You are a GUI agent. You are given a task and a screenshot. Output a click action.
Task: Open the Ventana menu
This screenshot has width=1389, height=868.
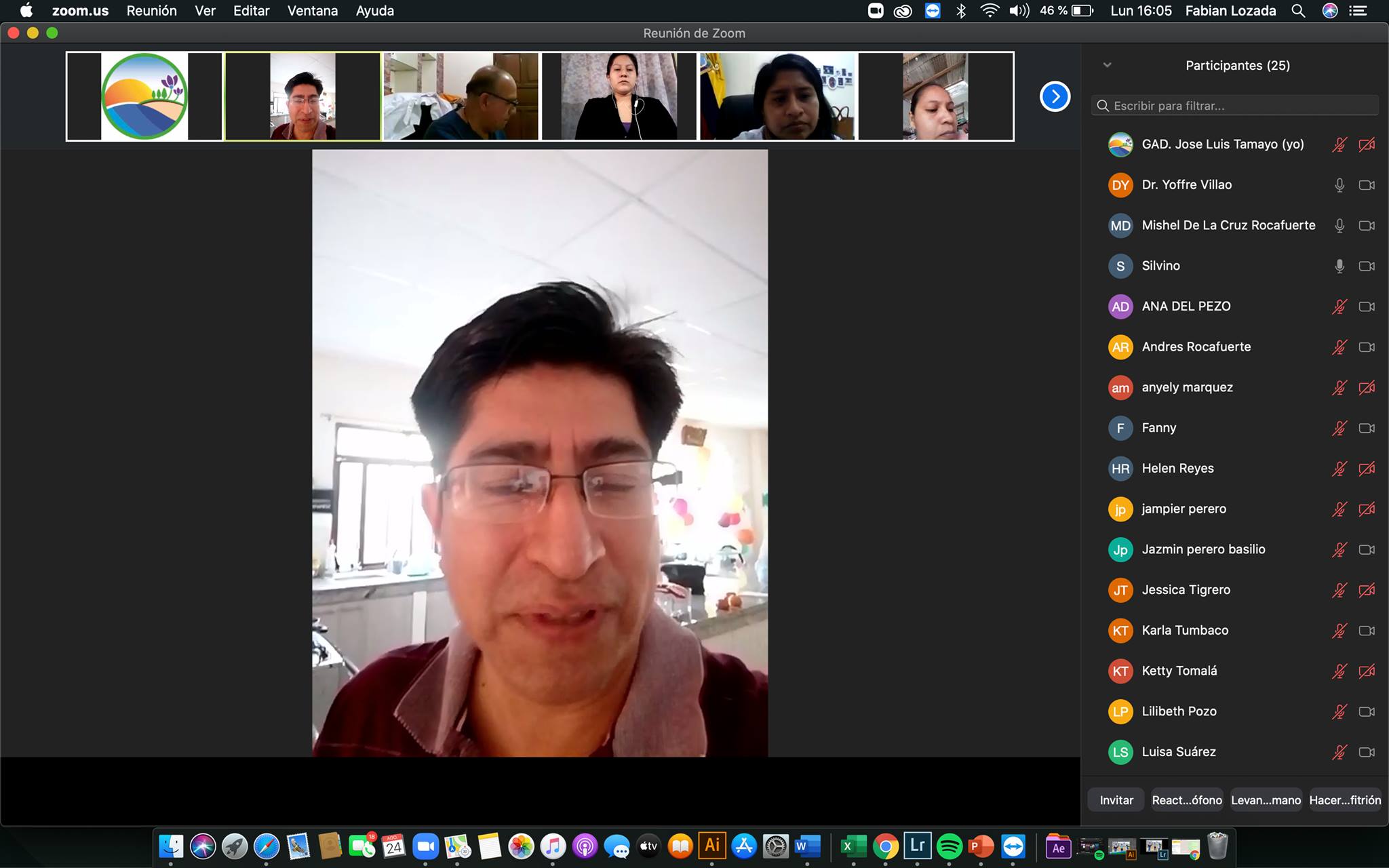[312, 11]
